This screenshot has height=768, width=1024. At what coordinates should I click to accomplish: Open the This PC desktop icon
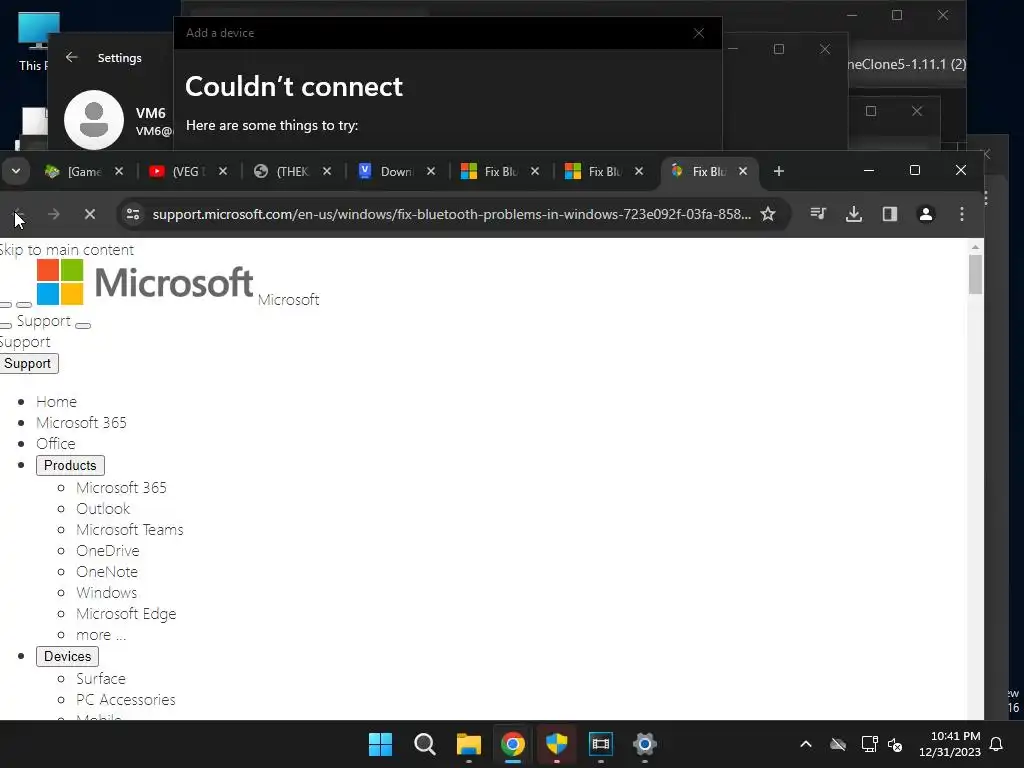[36, 41]
